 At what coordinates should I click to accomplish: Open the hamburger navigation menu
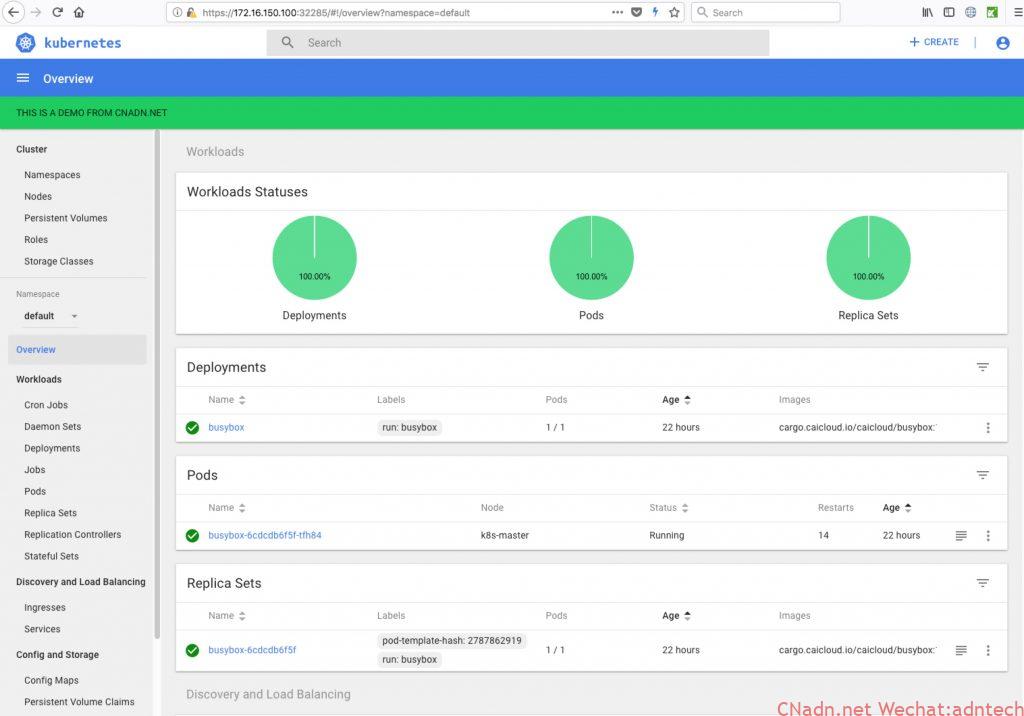23,78
